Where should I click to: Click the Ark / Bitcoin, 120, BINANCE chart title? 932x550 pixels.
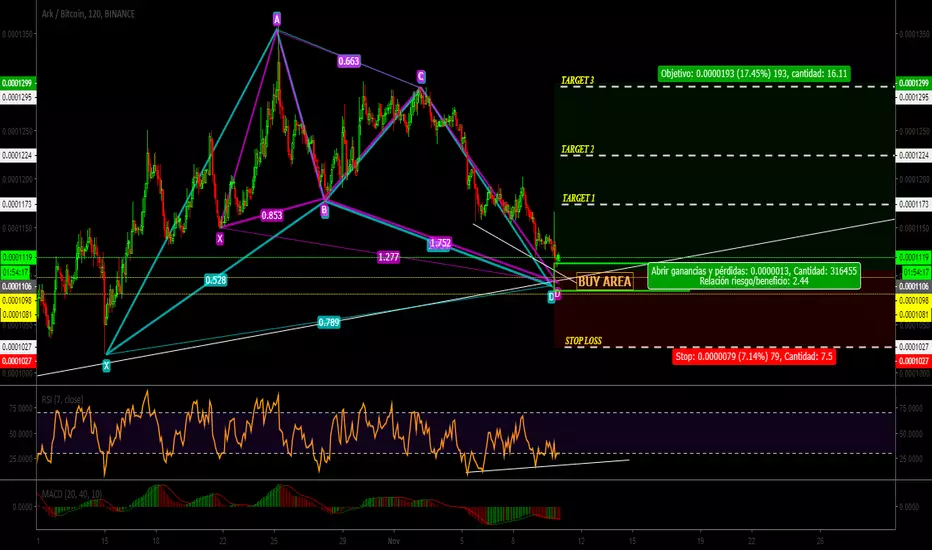(88, 14)
